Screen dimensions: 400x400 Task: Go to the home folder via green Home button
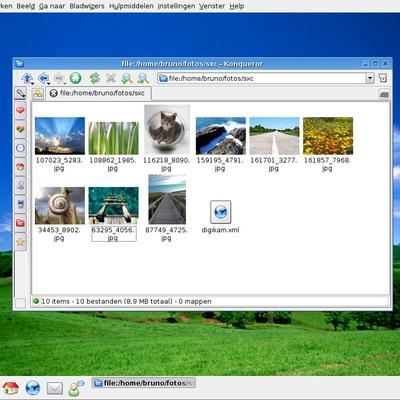75,78
